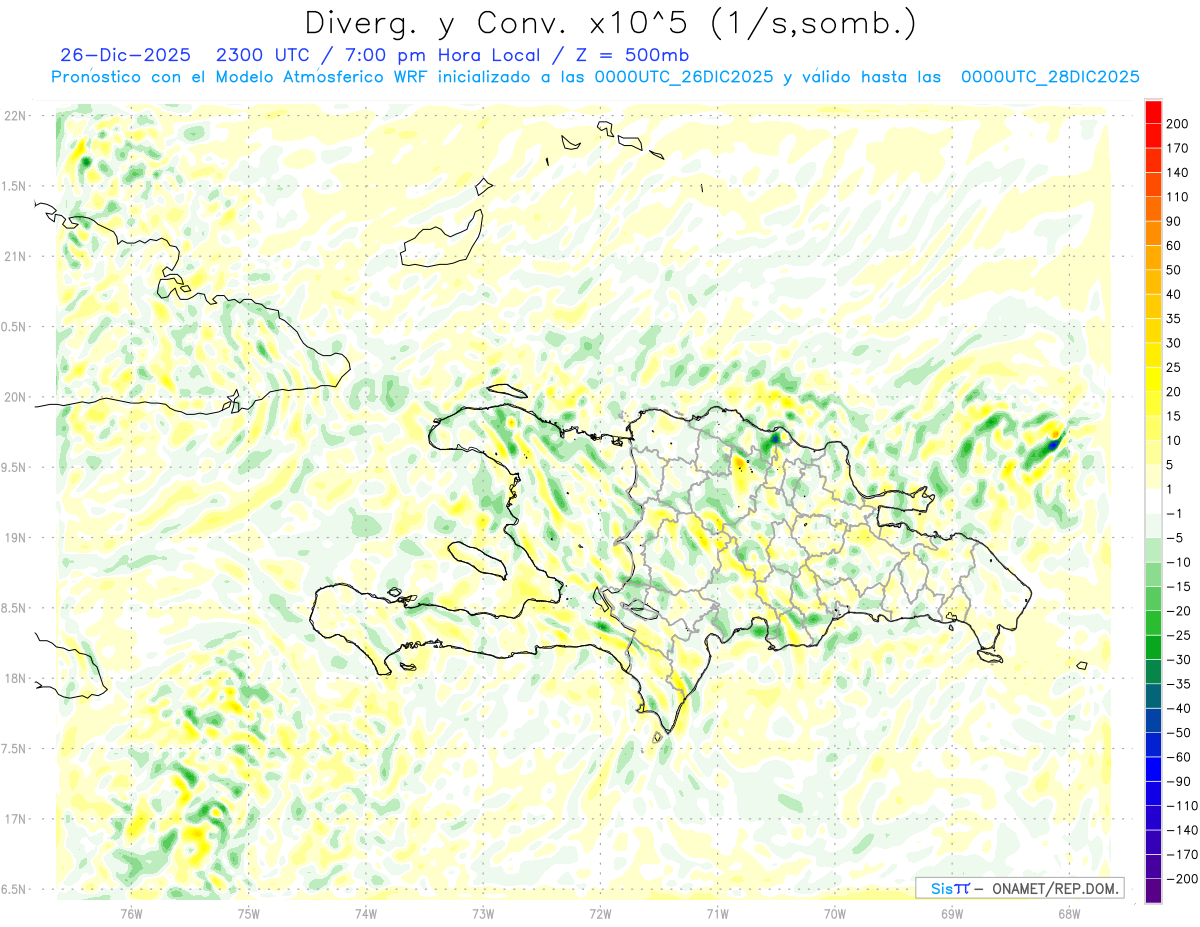Pick the red swatch above the 200 mark
The image size is (1200, 927).
click(1153, 112)
